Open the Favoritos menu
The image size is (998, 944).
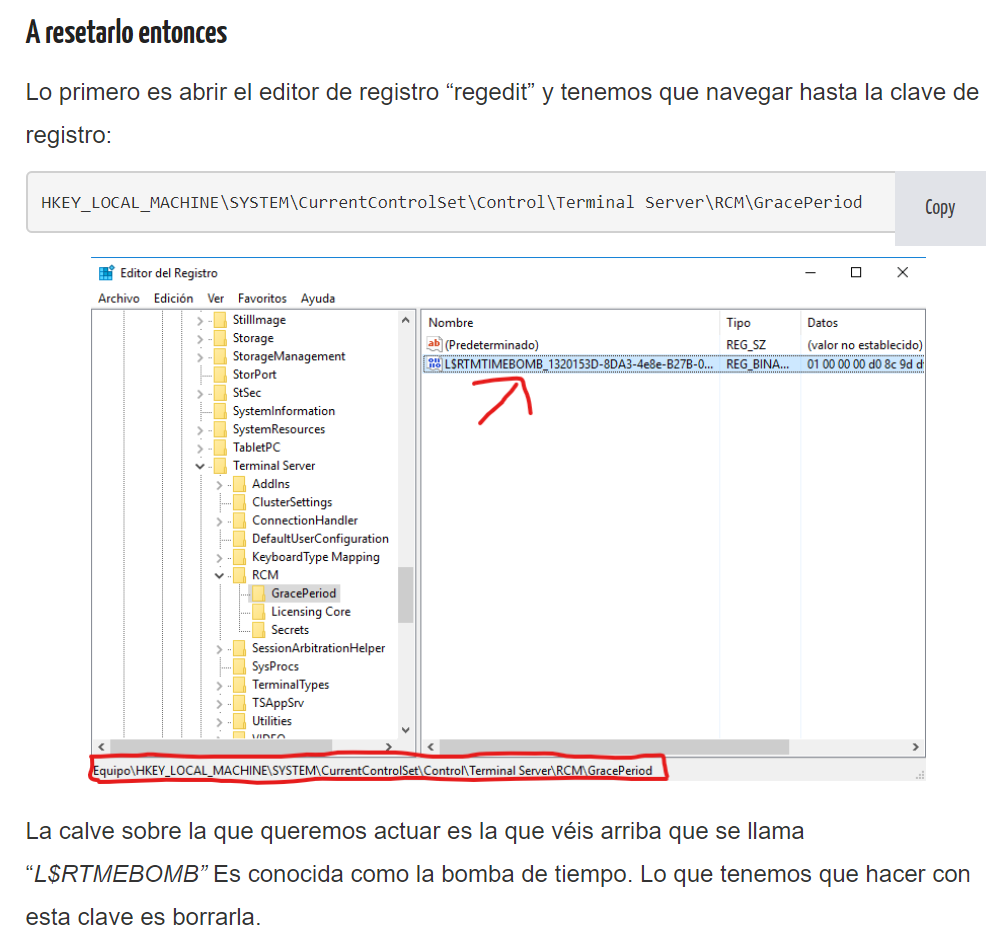[x=262, y=298]
